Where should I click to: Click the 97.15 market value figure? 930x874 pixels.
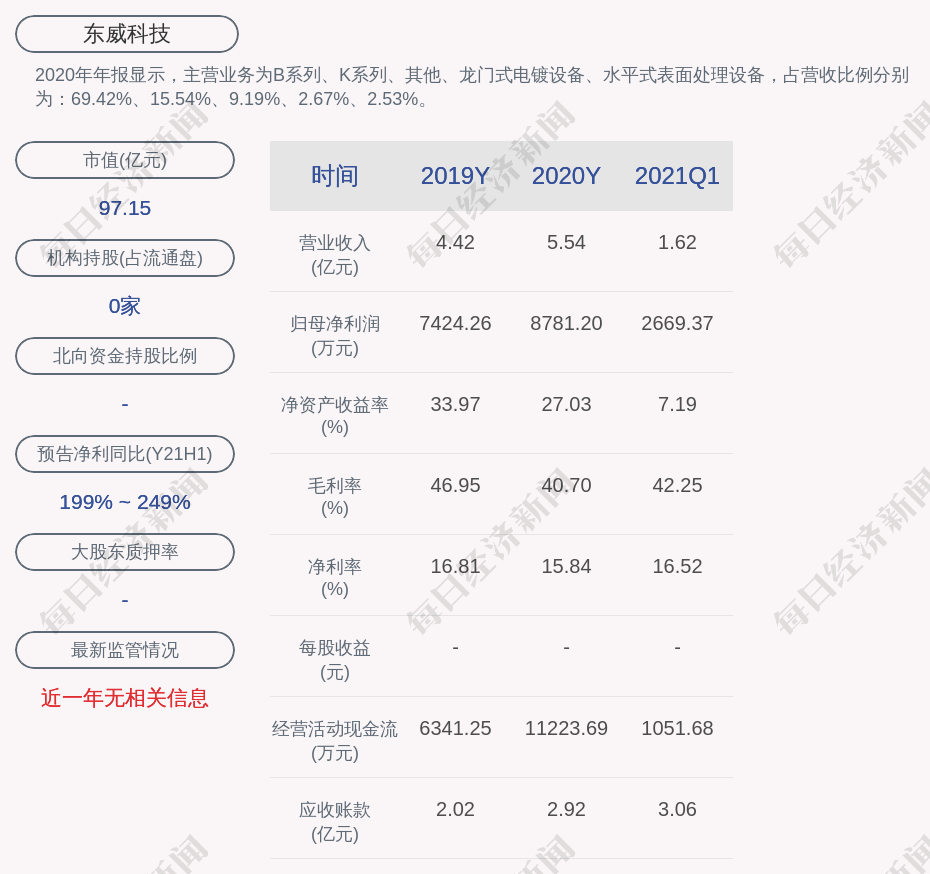tap(125, 208)
